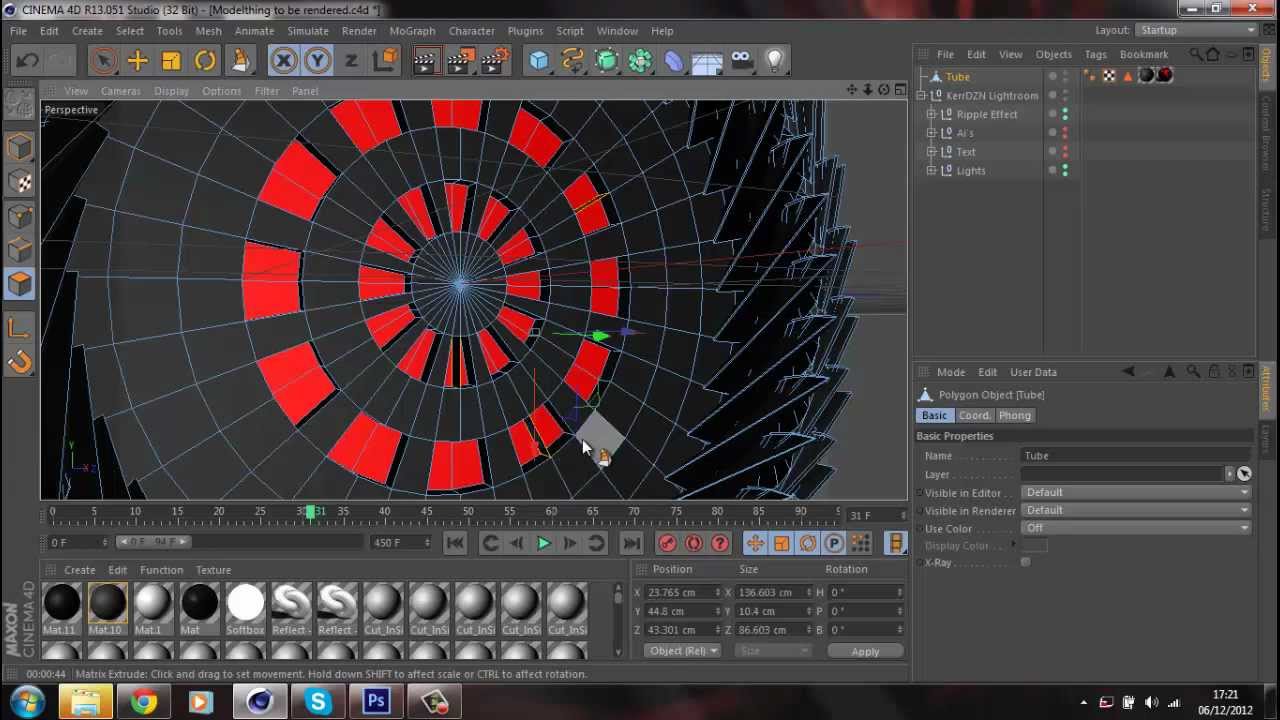Expand the Ripple Effect group
Screen dimensions: 1280x720
[931, 115]
